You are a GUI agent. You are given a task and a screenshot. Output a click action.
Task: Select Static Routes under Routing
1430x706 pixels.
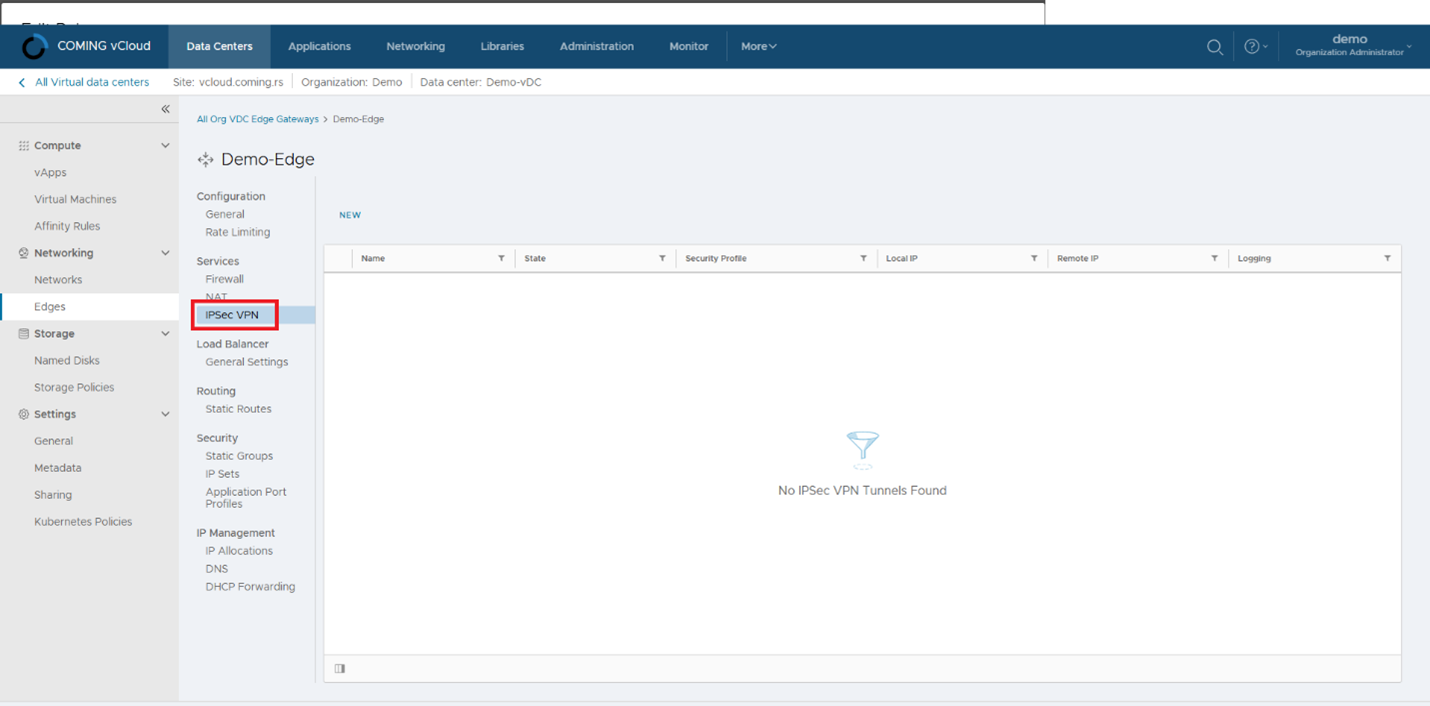(238, 408)
